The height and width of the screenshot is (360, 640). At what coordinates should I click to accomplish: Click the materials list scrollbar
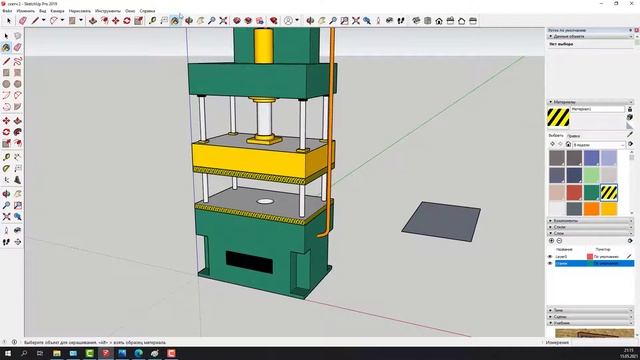click(631, 182)
